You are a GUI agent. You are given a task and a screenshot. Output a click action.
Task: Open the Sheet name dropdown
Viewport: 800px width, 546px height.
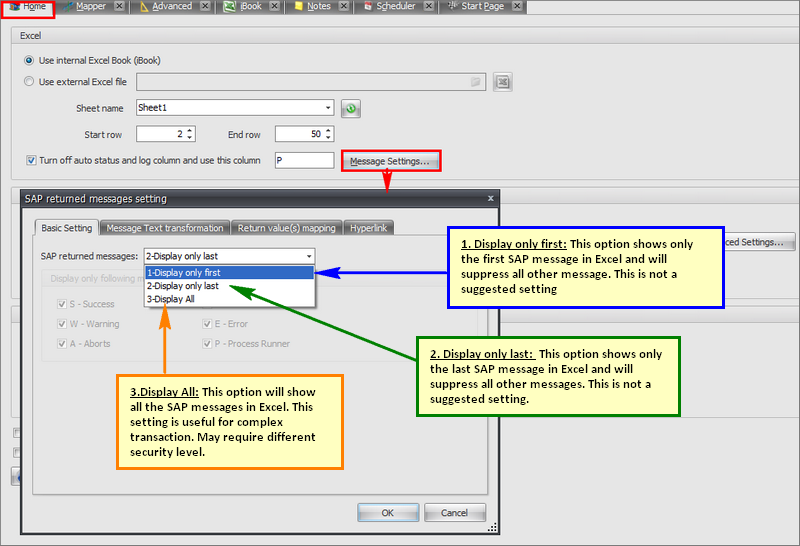[x=328, y=108]
